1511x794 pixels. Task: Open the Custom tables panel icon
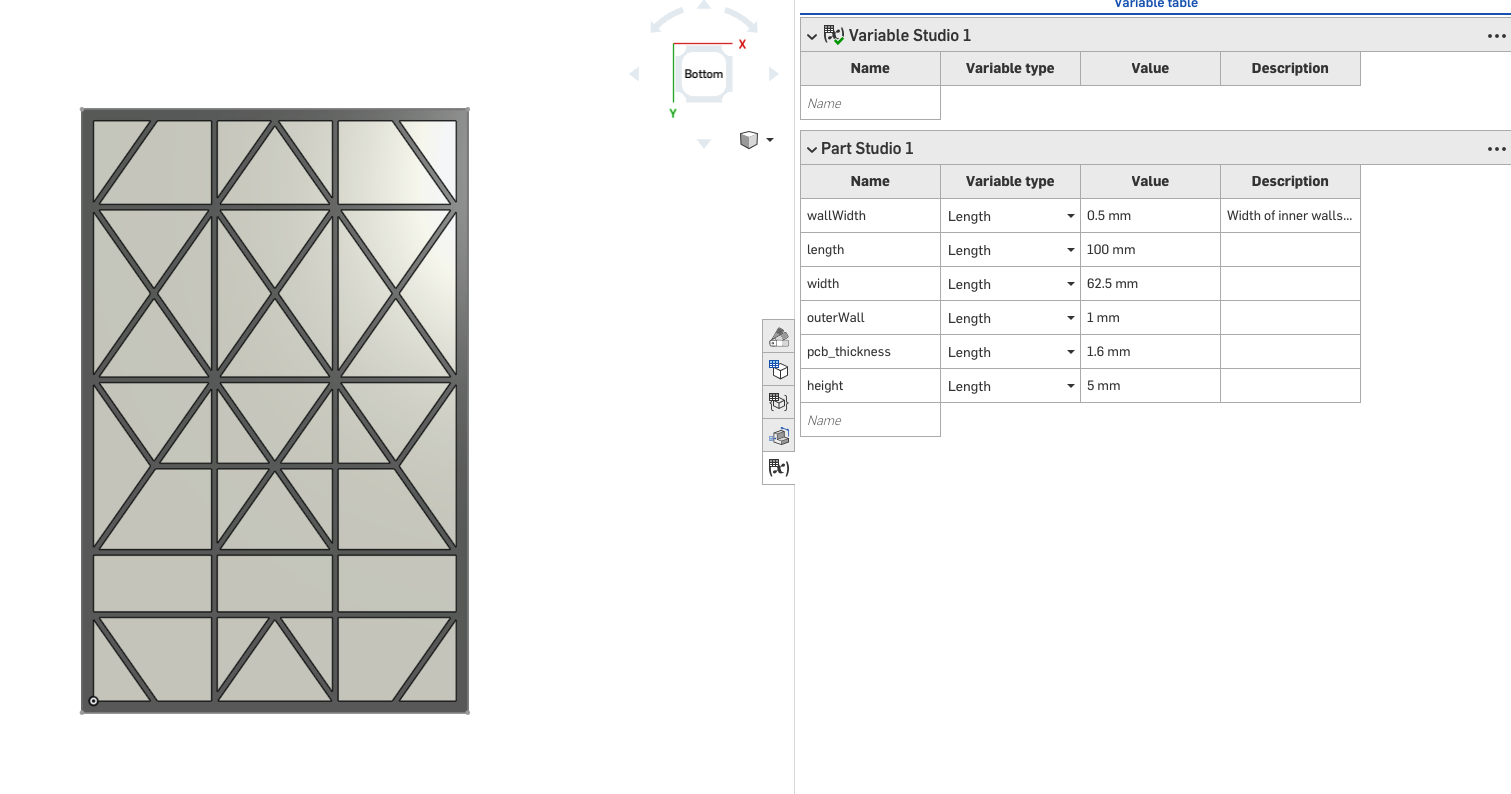click(x=779, y=403)
